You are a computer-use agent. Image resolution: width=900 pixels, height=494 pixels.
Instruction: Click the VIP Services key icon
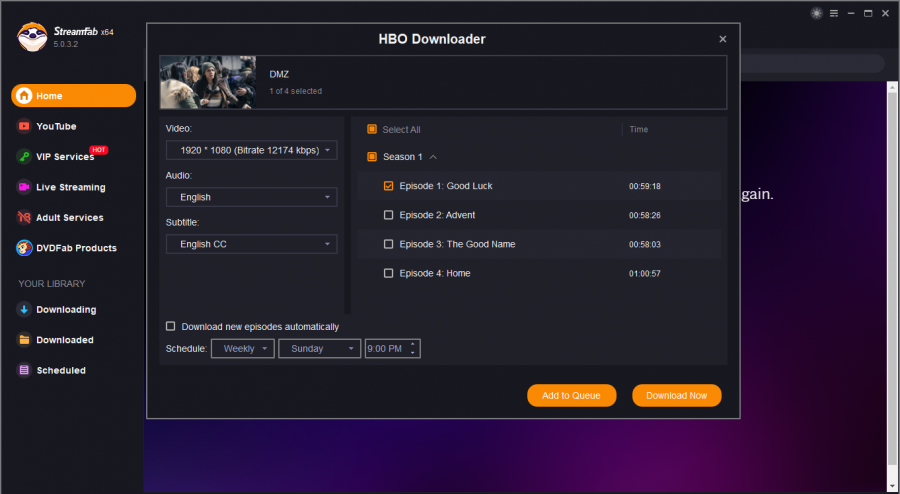24,157
